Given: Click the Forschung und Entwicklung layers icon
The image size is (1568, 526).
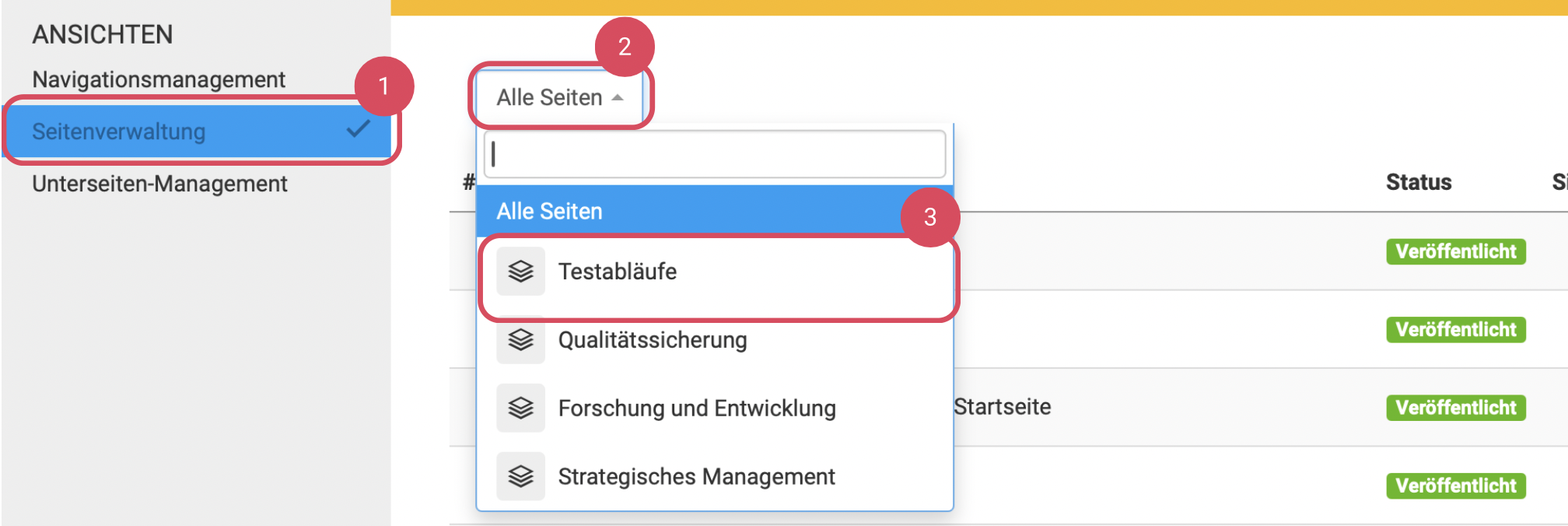Looking at the screenshot, I should coord(520,408).
